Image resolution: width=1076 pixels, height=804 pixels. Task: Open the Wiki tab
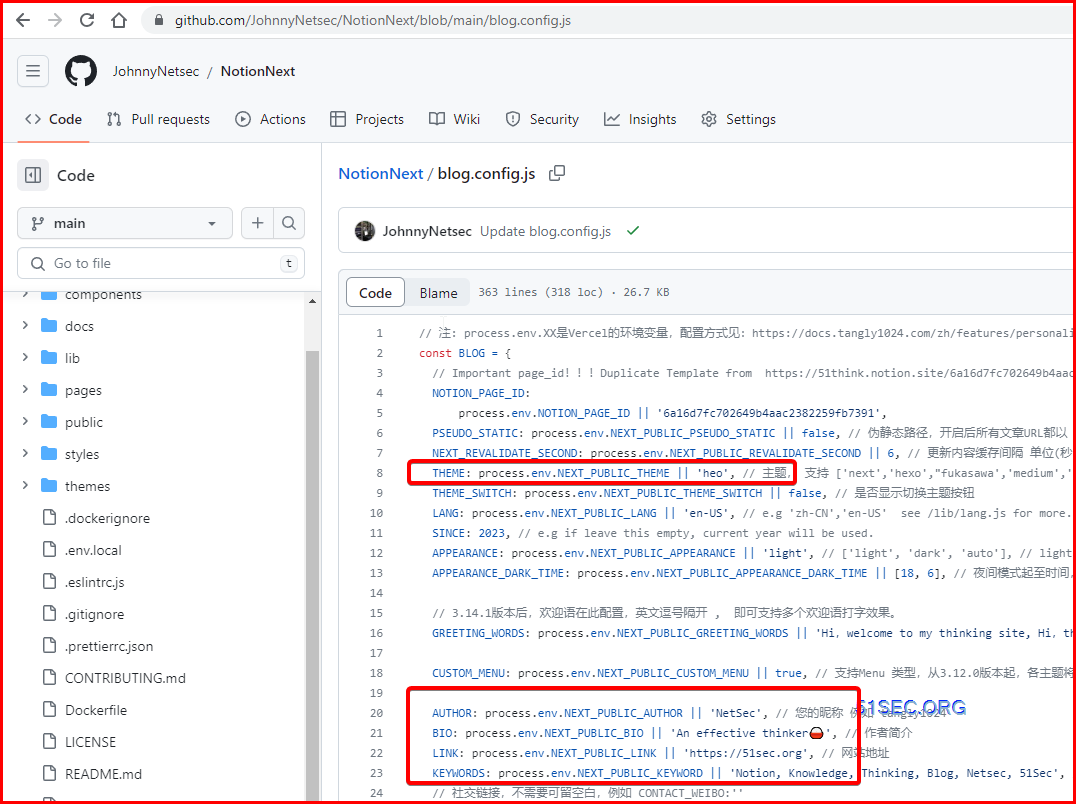tap(454, 119)
